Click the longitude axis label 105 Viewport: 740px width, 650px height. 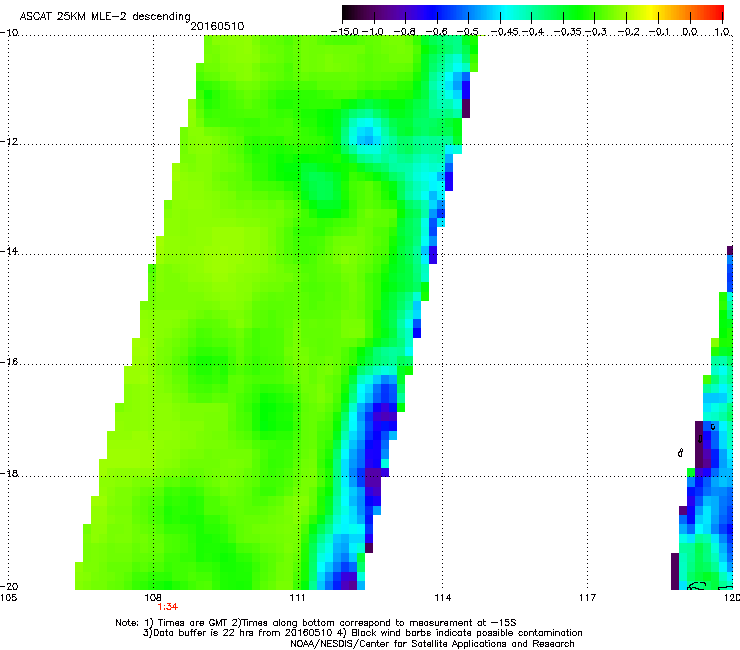coord(8,598)
